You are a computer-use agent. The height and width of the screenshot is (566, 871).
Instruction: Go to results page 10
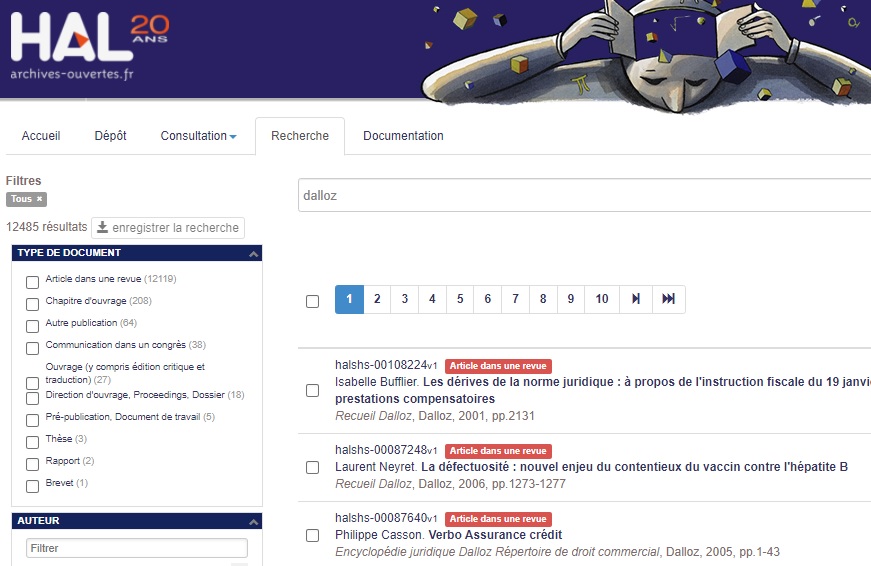tap(602, 299)
